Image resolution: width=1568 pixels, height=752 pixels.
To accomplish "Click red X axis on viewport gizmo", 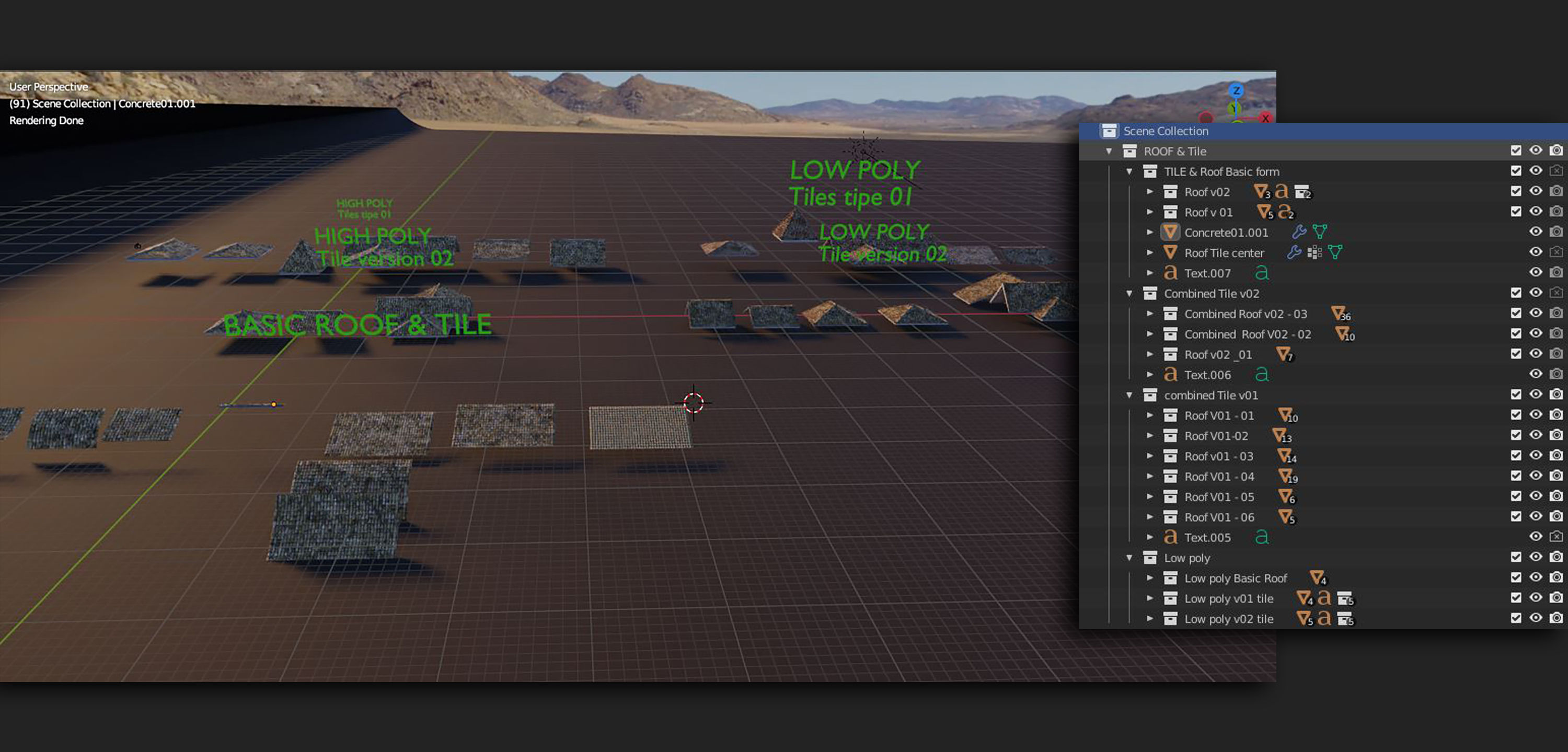I will 1265,118.
